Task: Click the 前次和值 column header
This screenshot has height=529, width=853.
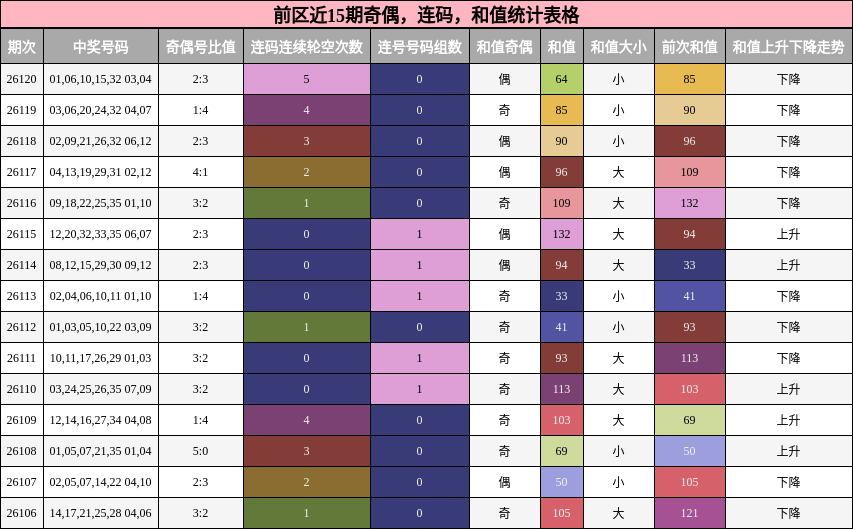Action: (x=690, y=47)
